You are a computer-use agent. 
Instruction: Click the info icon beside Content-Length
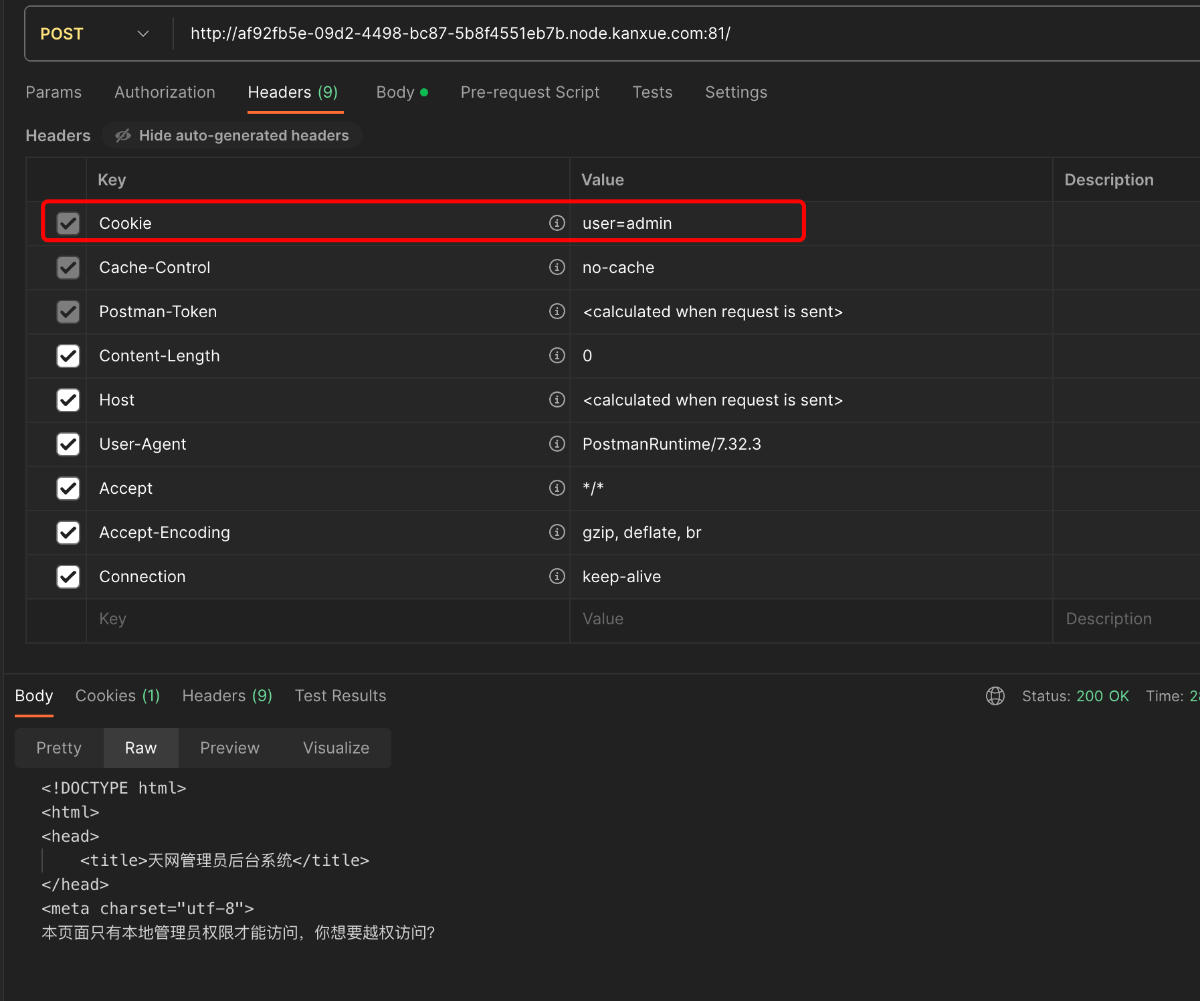tap(557, 355)
